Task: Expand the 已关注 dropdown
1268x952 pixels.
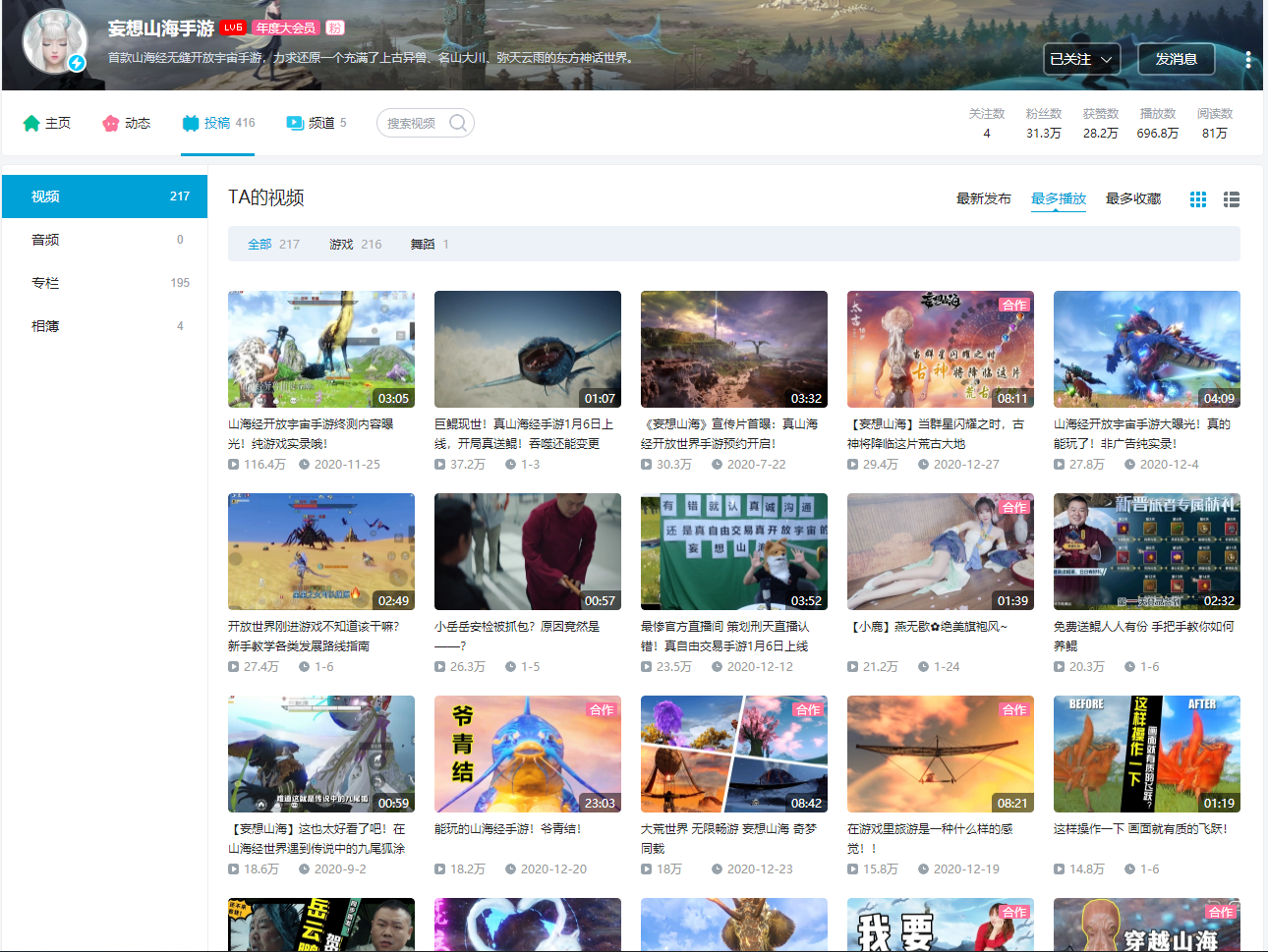Action: click(1081, 59)
